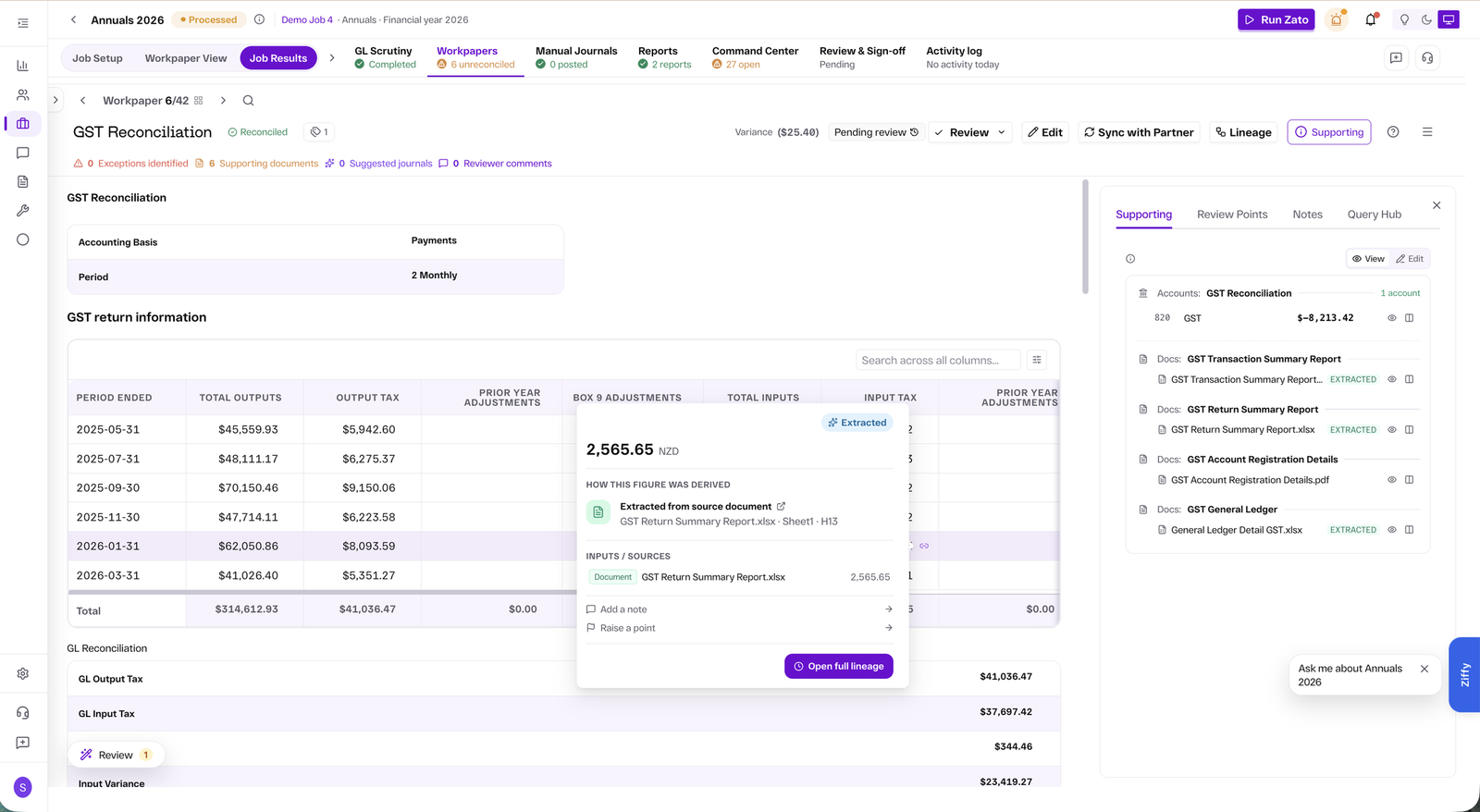Click Sync with Partner button
Viewport: 1480px width, 812px height.
(1139, 132)
